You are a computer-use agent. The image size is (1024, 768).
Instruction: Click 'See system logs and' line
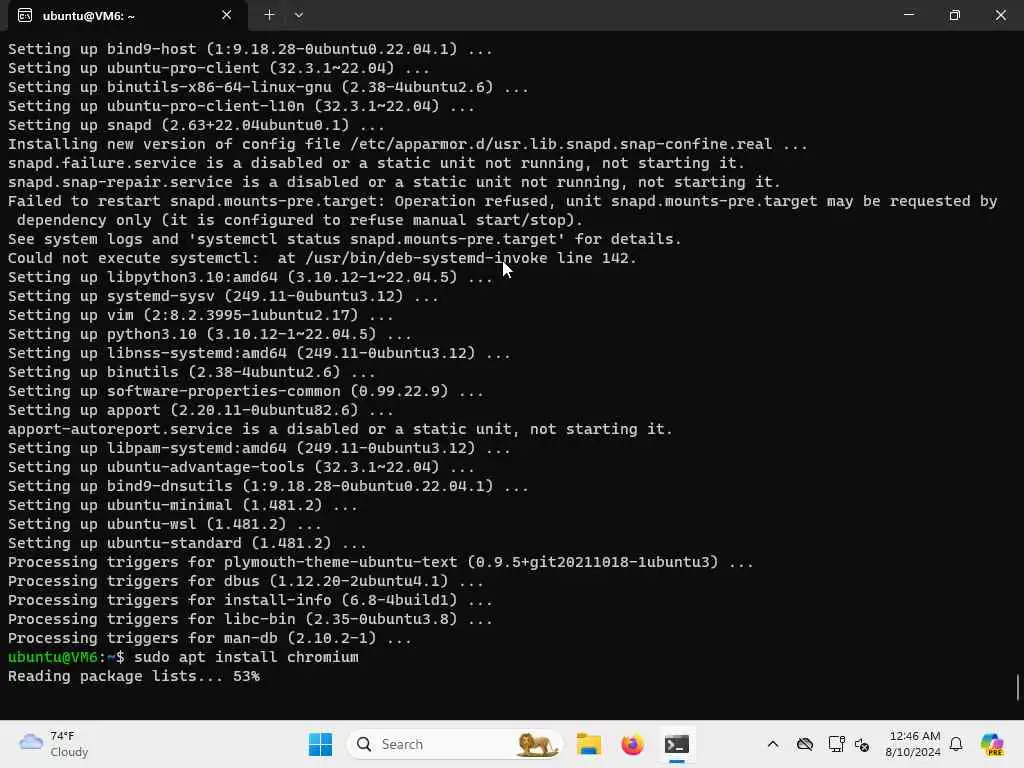tap(345, 239)
